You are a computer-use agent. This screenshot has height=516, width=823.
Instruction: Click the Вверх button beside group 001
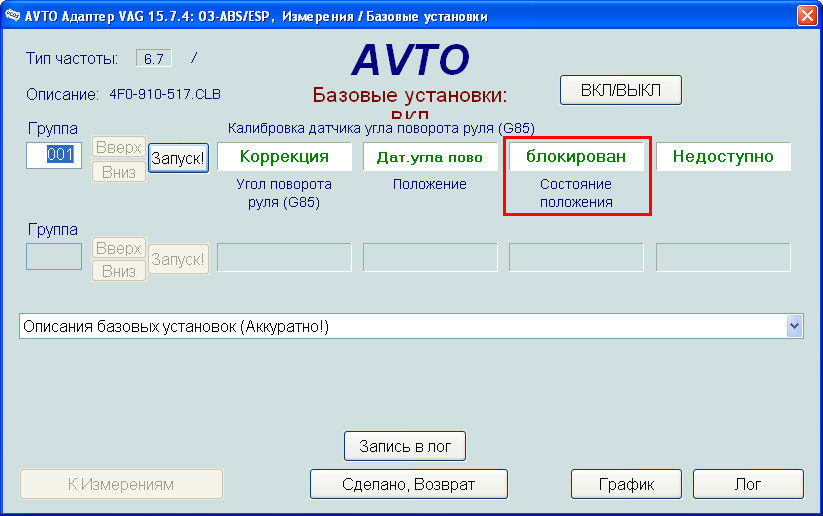(x=119, y=147)
